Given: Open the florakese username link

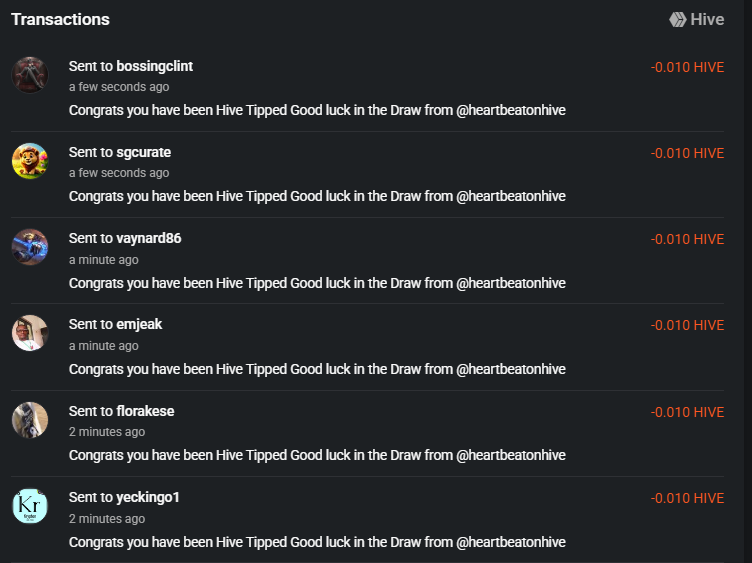Looking at the screenshot, I should (145, 411).
